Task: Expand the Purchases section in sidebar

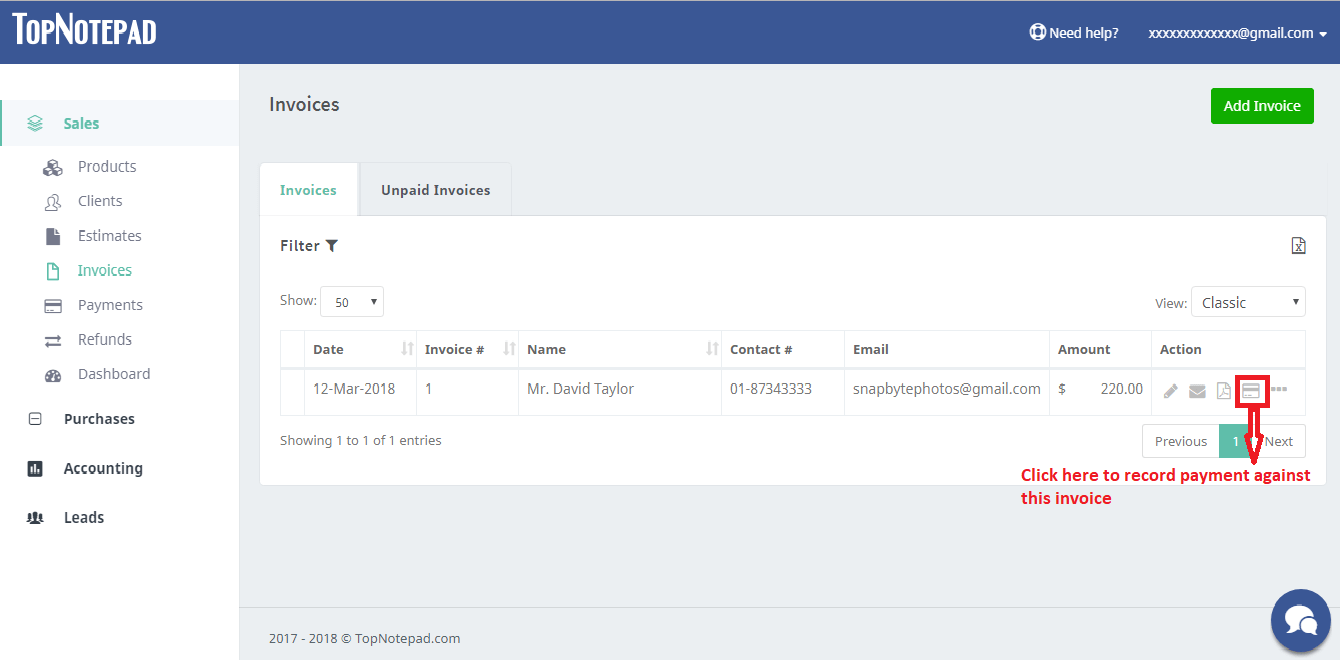Action: (99, 419)
